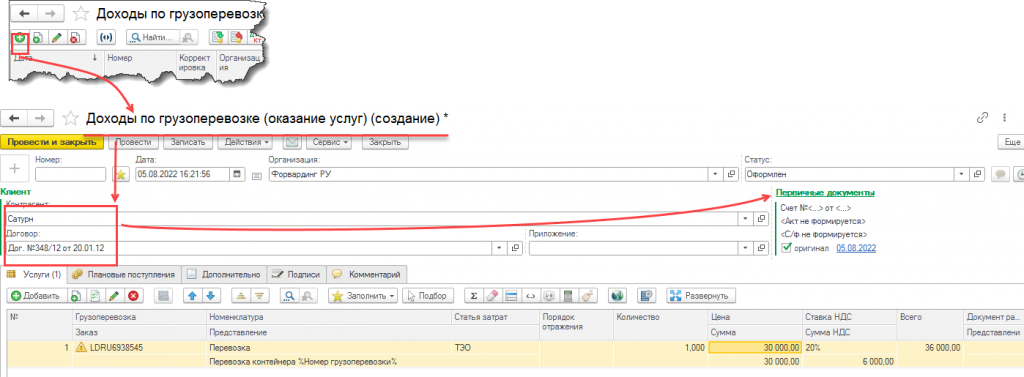Mark for deletion icon in list window
Image resolution: width=1024 pixels, height=377 pixels.
(75, 38)
